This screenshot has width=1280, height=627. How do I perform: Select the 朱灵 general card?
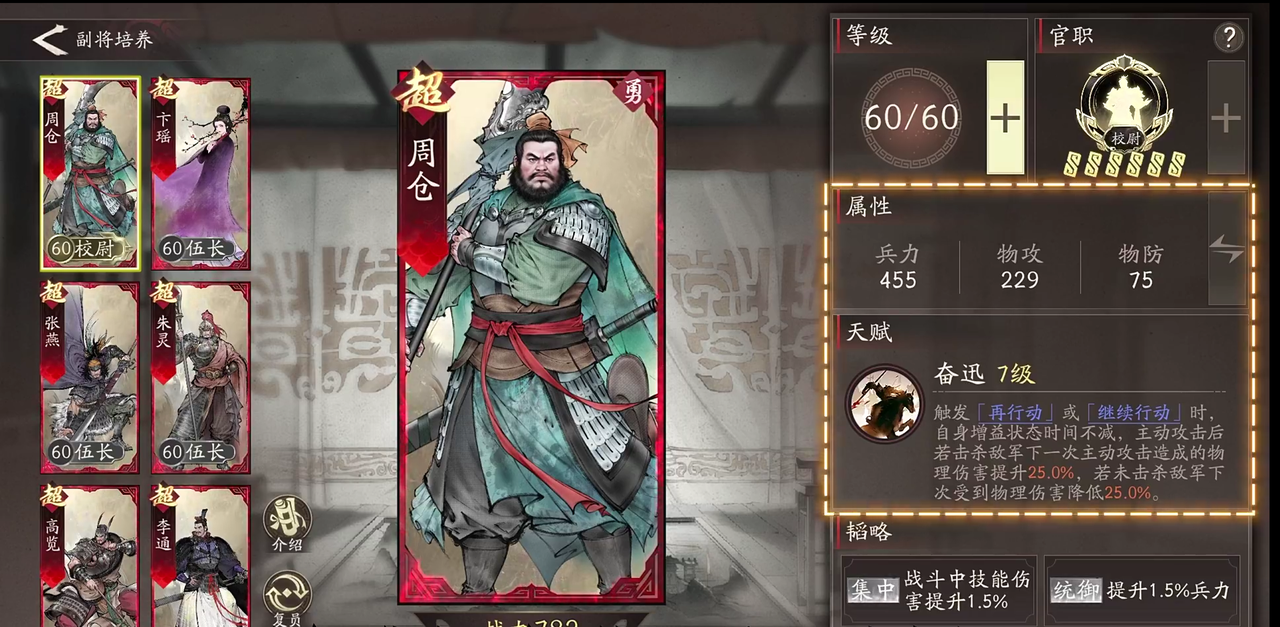point(201,377)
